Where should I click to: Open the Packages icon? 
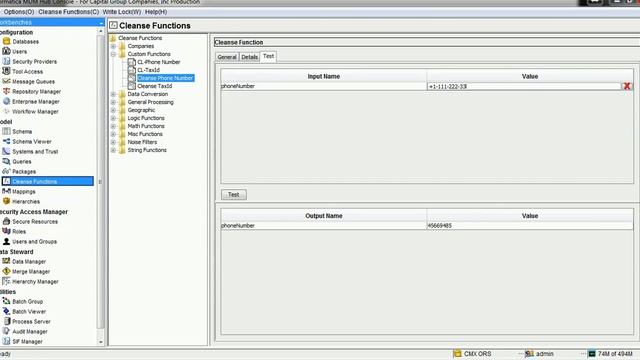tap(7, 171)
